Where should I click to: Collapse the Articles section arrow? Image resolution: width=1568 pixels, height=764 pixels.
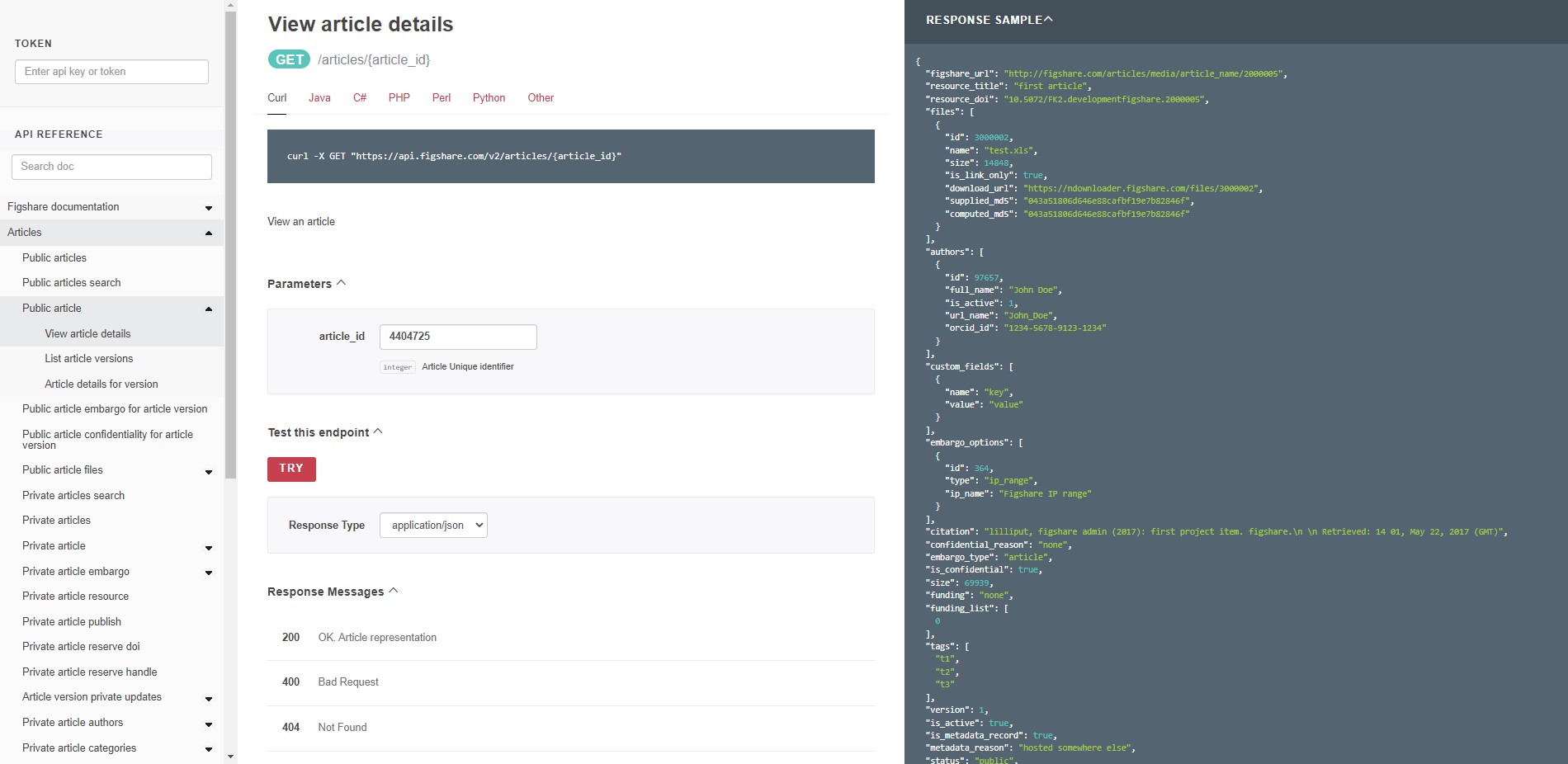pos(209,233)
